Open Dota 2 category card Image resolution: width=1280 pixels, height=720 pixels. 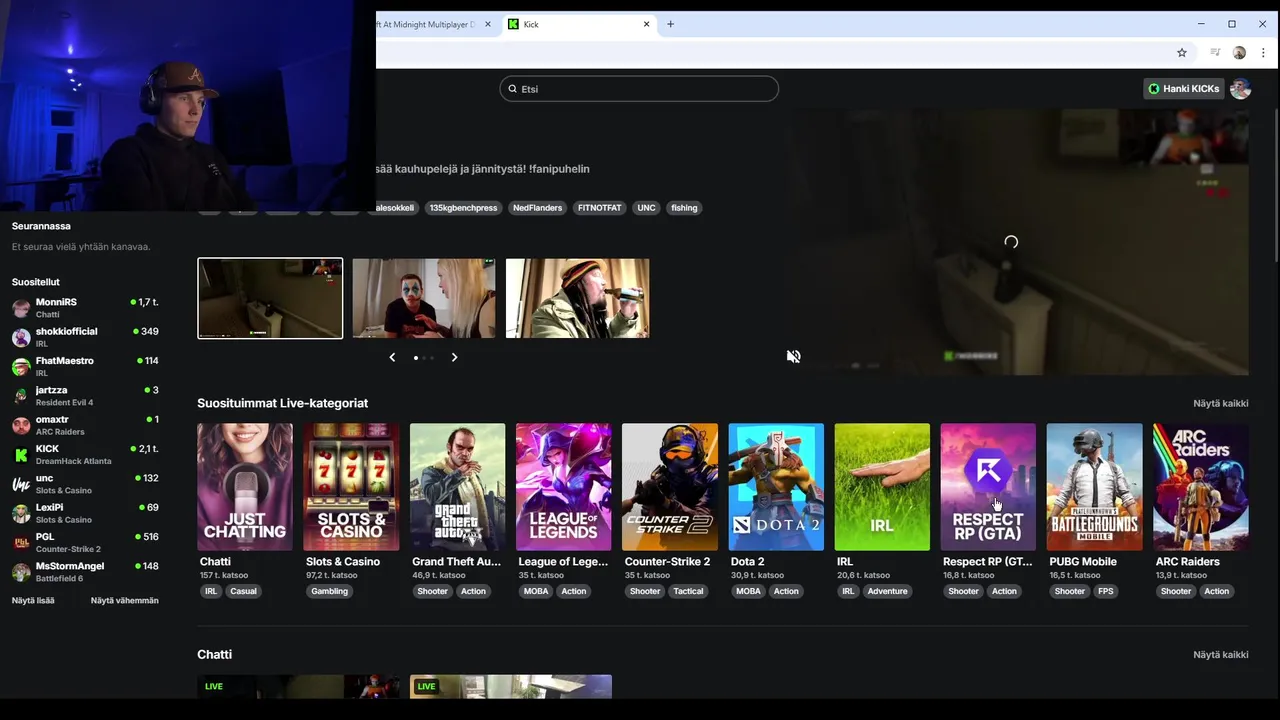[x=776, y=487]
